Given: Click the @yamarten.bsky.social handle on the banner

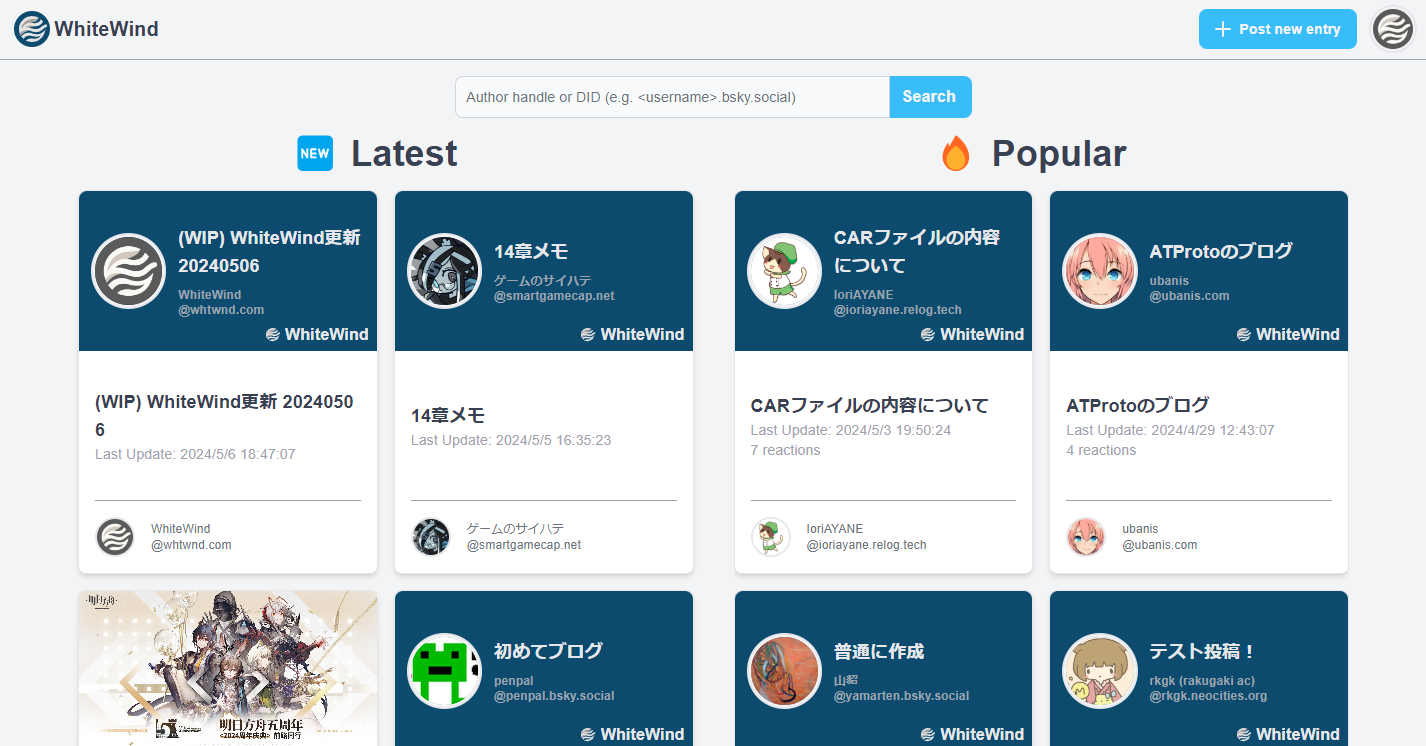Looking at the screenshot, I should 902,696.
